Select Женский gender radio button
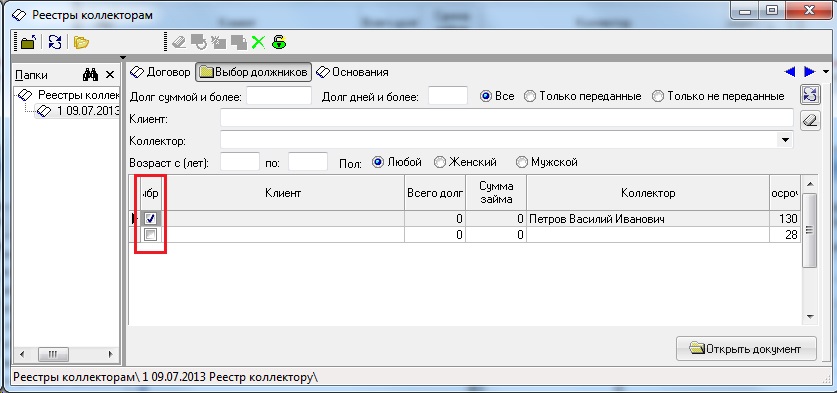 click(439, 162)
